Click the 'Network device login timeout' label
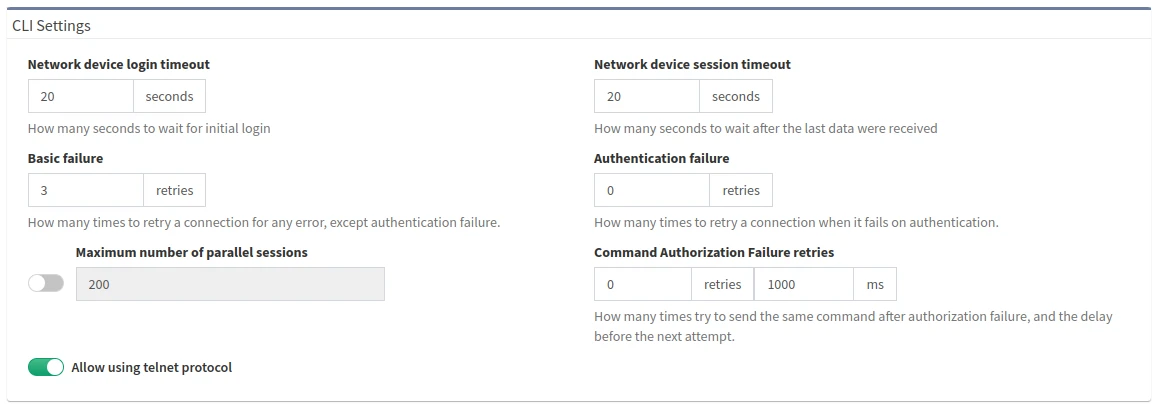The width and height of the screenshot is (1160, 409). [x=118, y=64]
